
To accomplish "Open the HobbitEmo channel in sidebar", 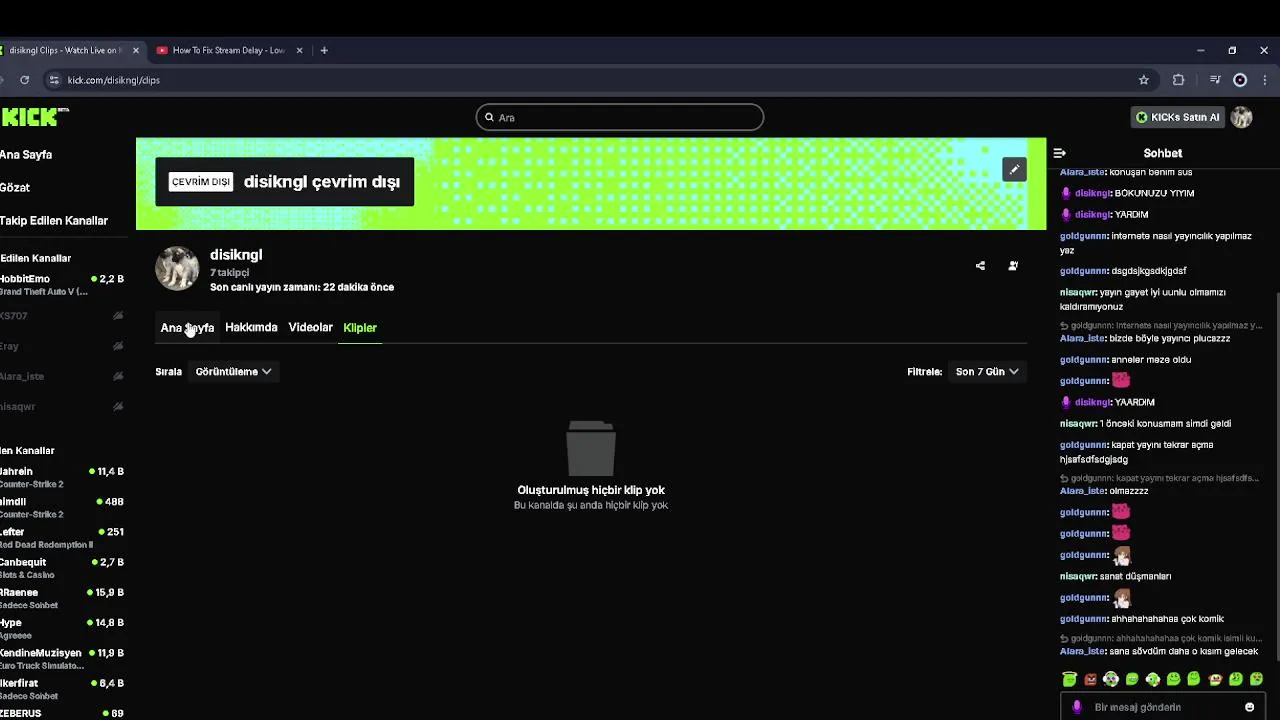I will [x=62, y=285].
